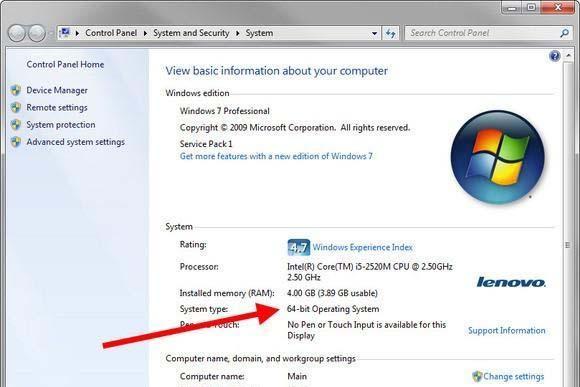Screen dimensions: 580x387
Task: Select System breadcrumb item
Action: 259,33
